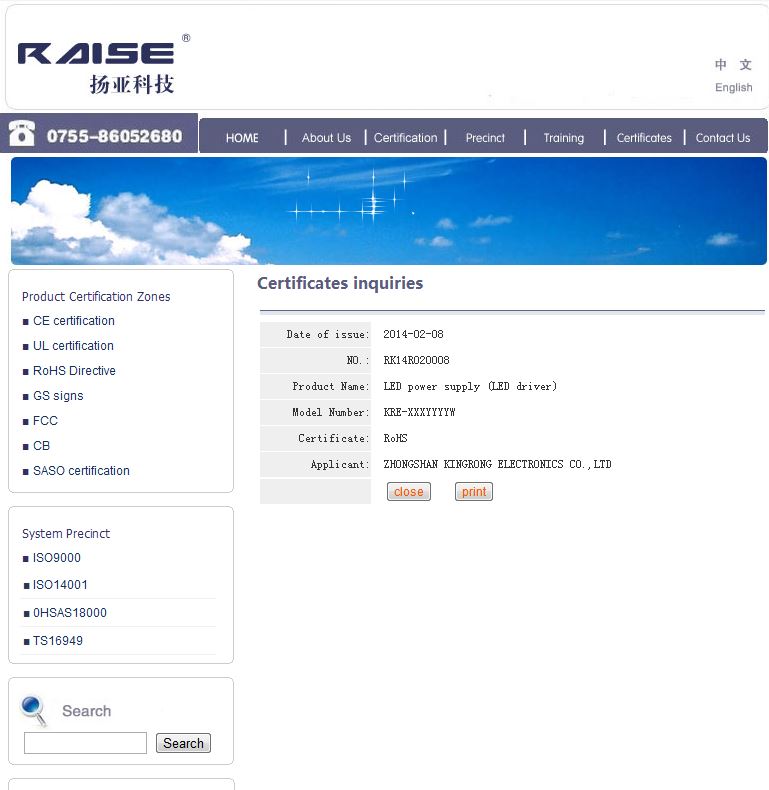
Task: Go to the Contact Us page
Action: point(723,138)
